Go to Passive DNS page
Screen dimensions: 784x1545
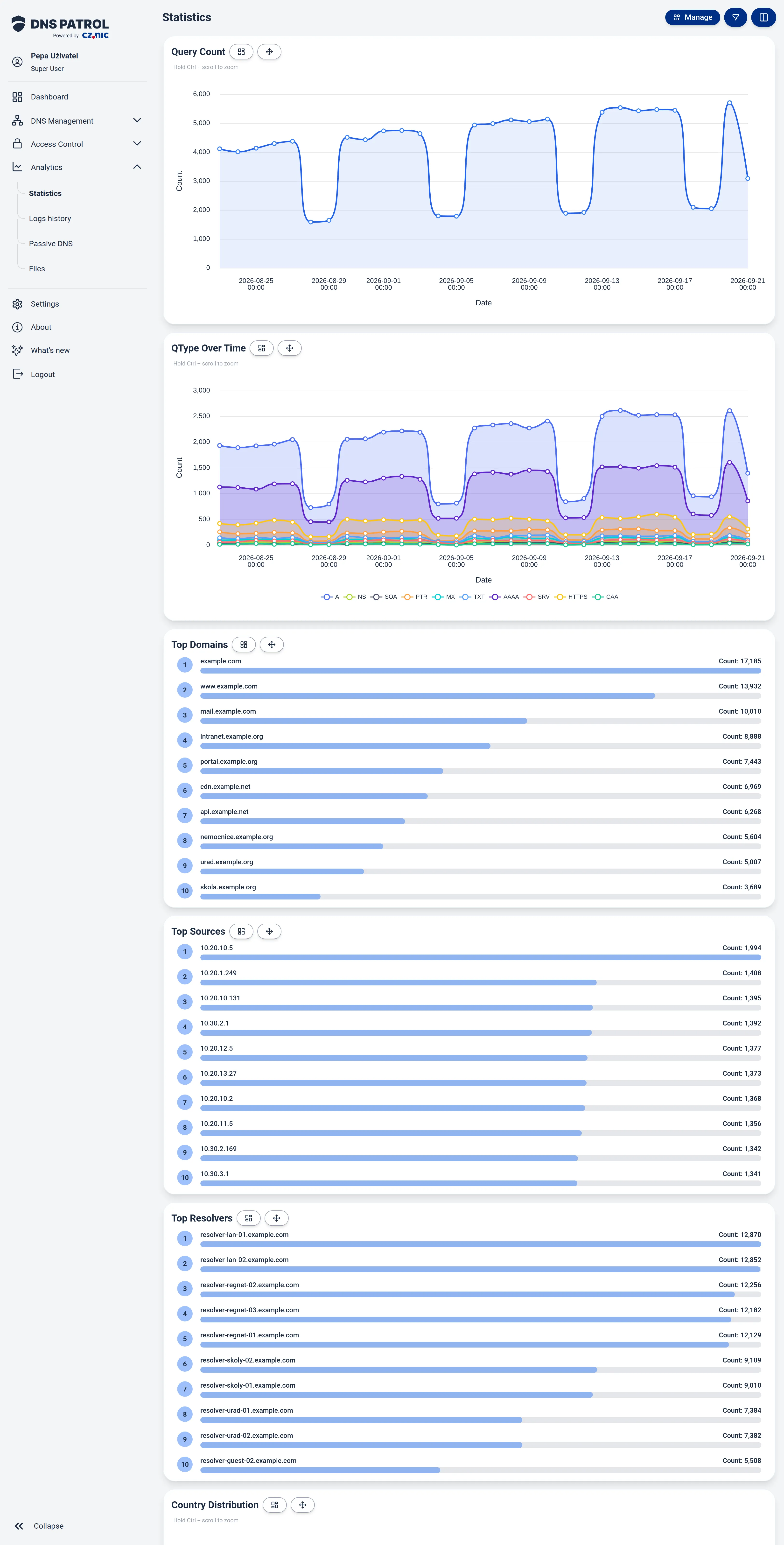click(51, 244)
